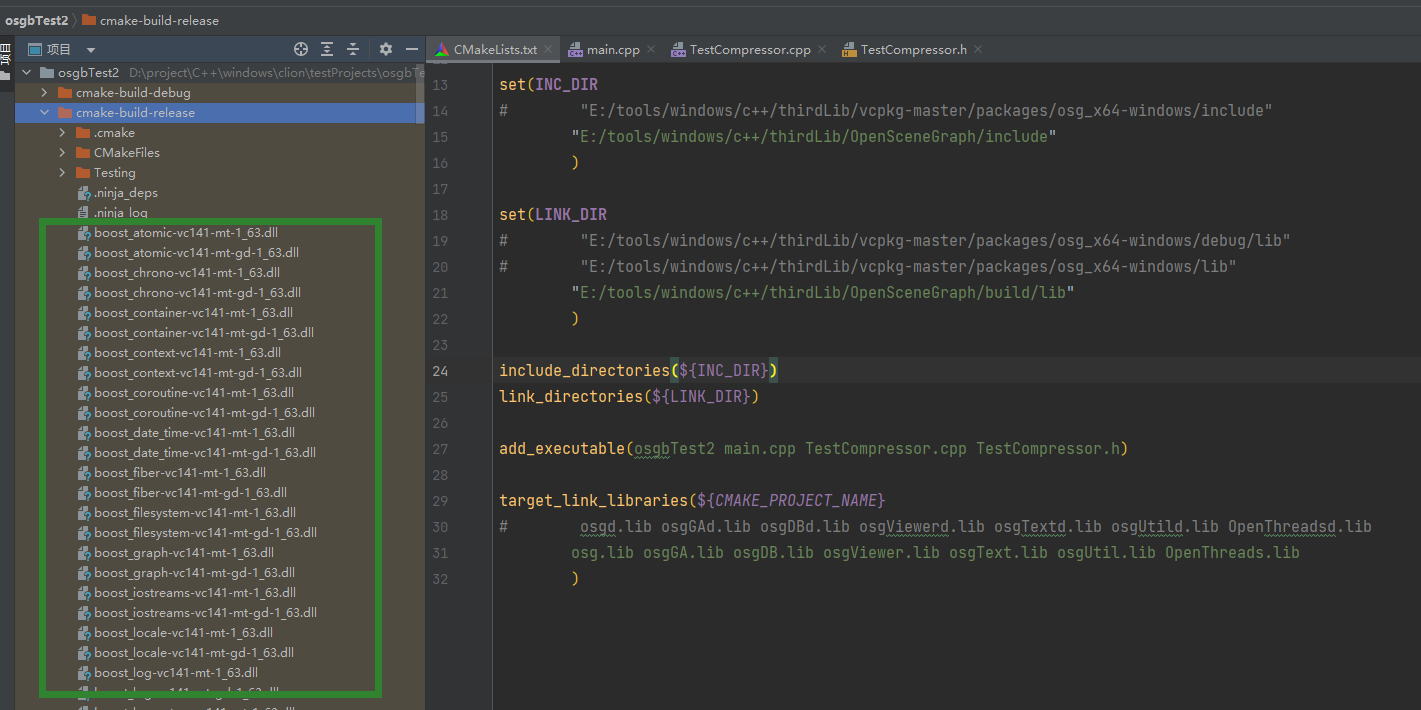Open project panel settings gear

coord(386,49)
